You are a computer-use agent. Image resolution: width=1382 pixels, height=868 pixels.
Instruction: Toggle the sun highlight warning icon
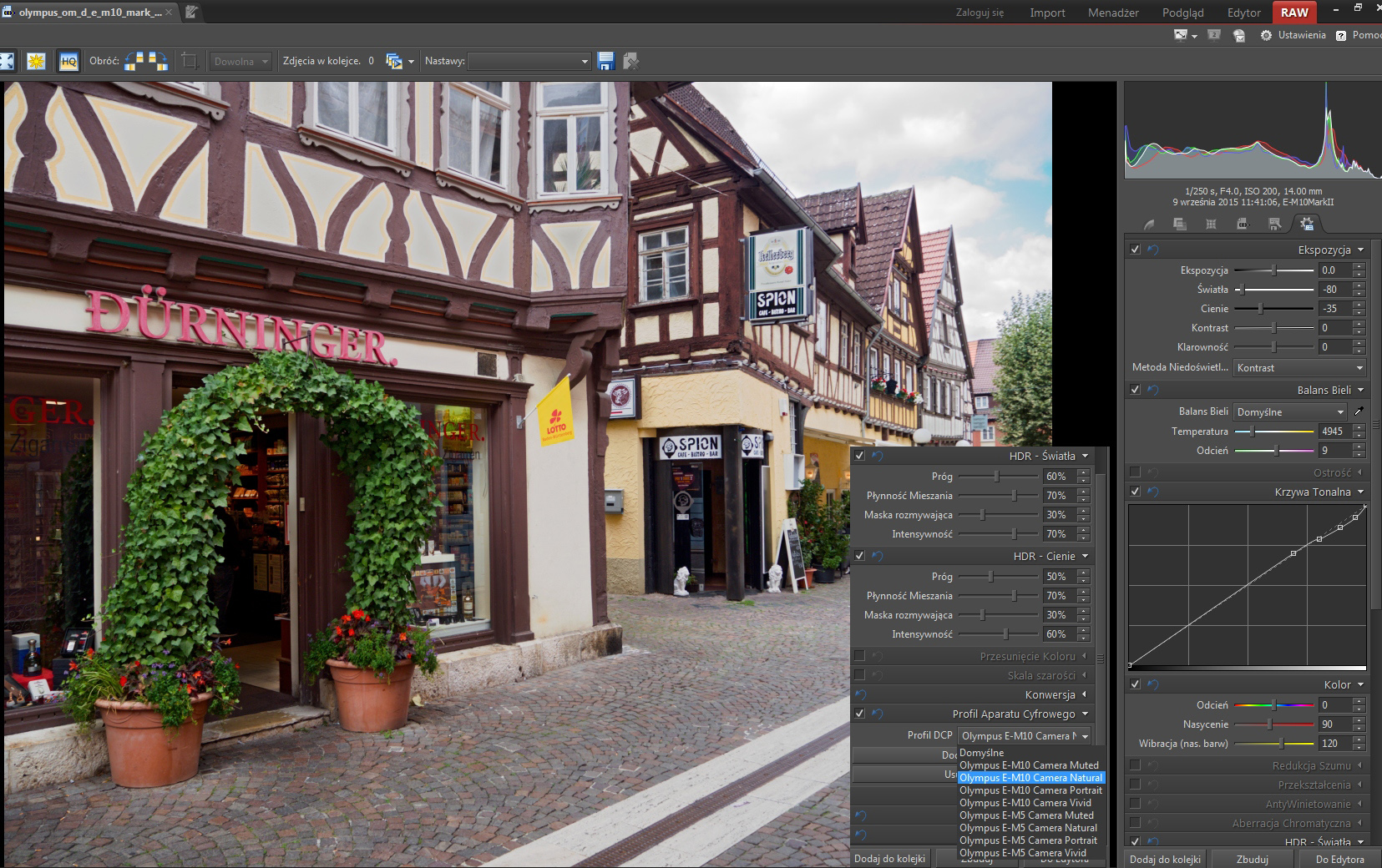pyautogui.click(x=36, y=61)
